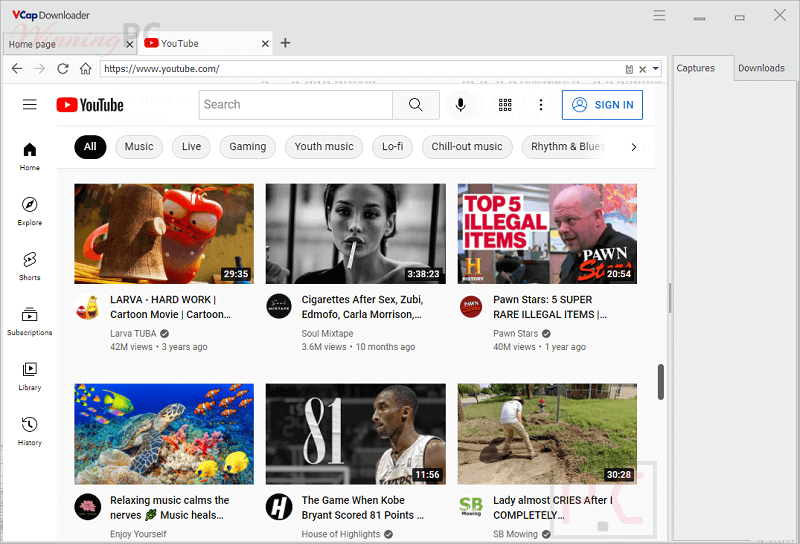Go to the browser home icon
Screen dimensions: 800x544
[86, 69]
